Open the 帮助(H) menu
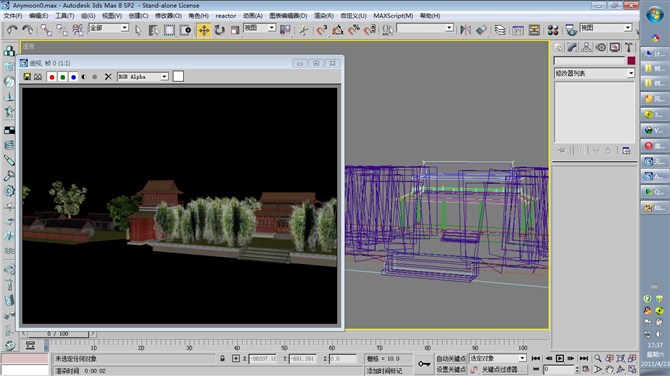670x376 pixels. (430, 16)
